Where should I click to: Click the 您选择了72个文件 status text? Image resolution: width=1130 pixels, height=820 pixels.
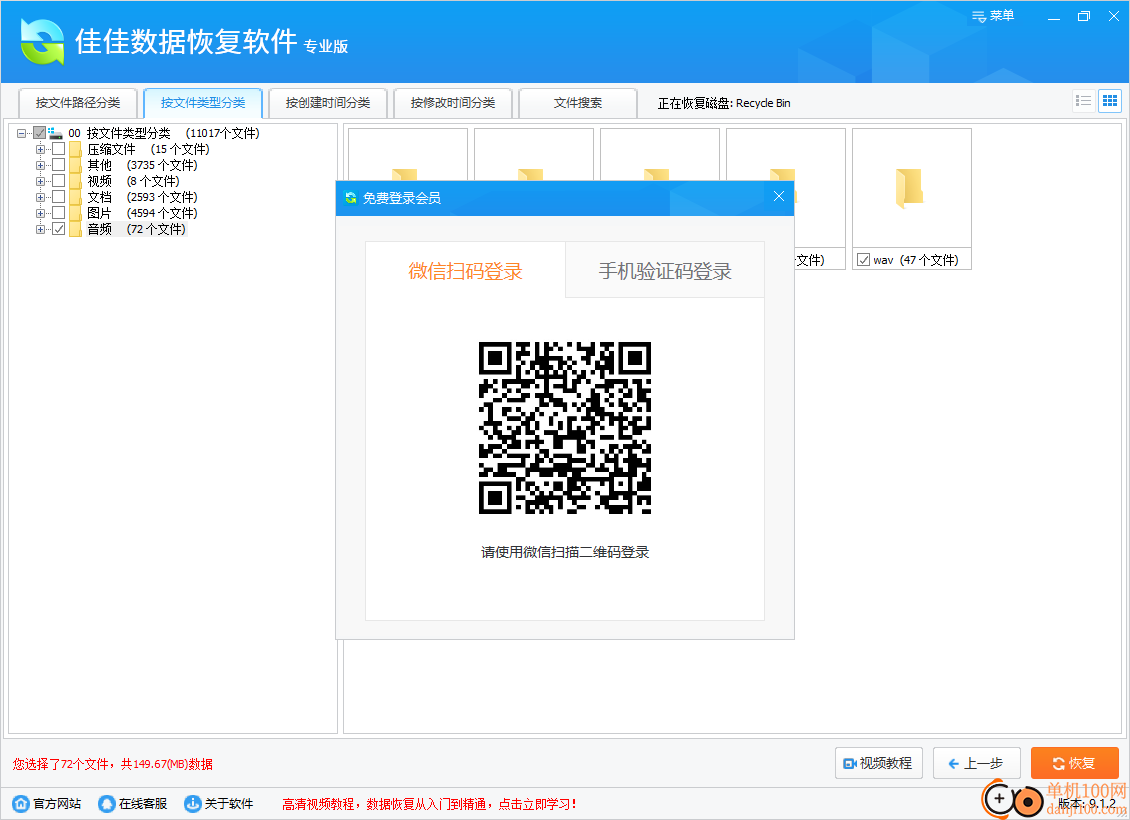[x=112, y=764]
